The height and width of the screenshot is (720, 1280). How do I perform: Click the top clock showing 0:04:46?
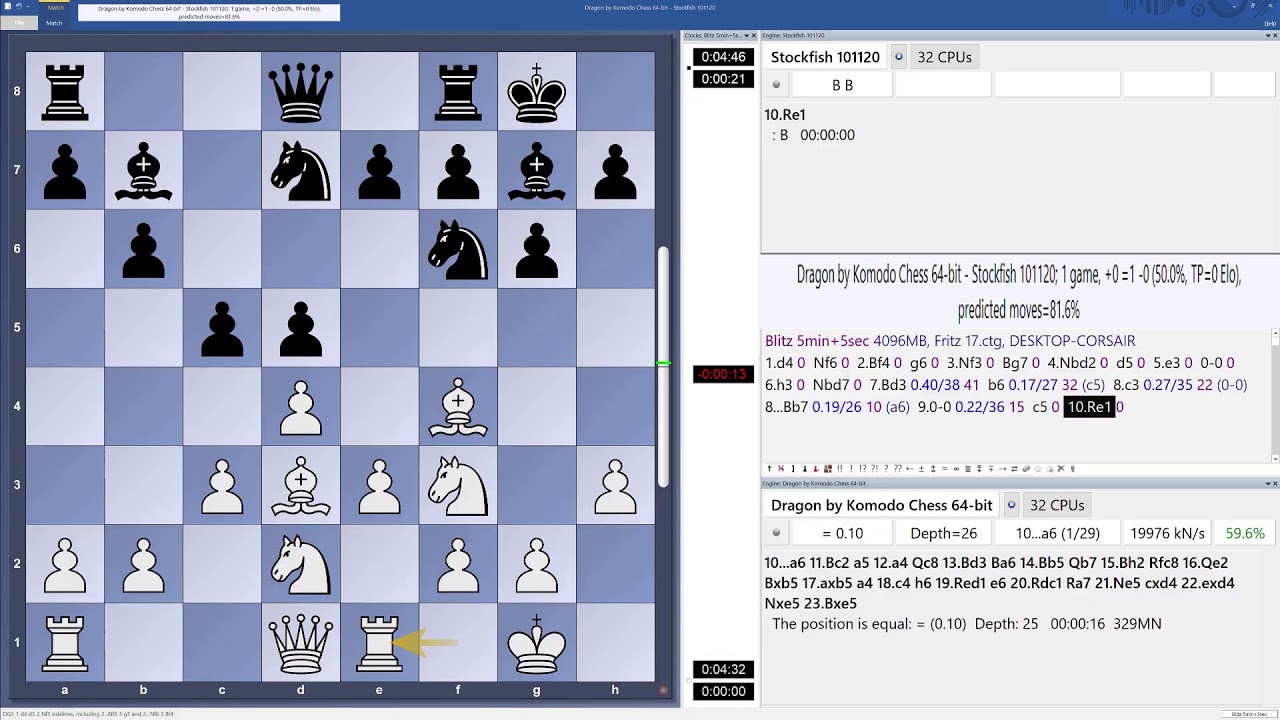(724, 57)
